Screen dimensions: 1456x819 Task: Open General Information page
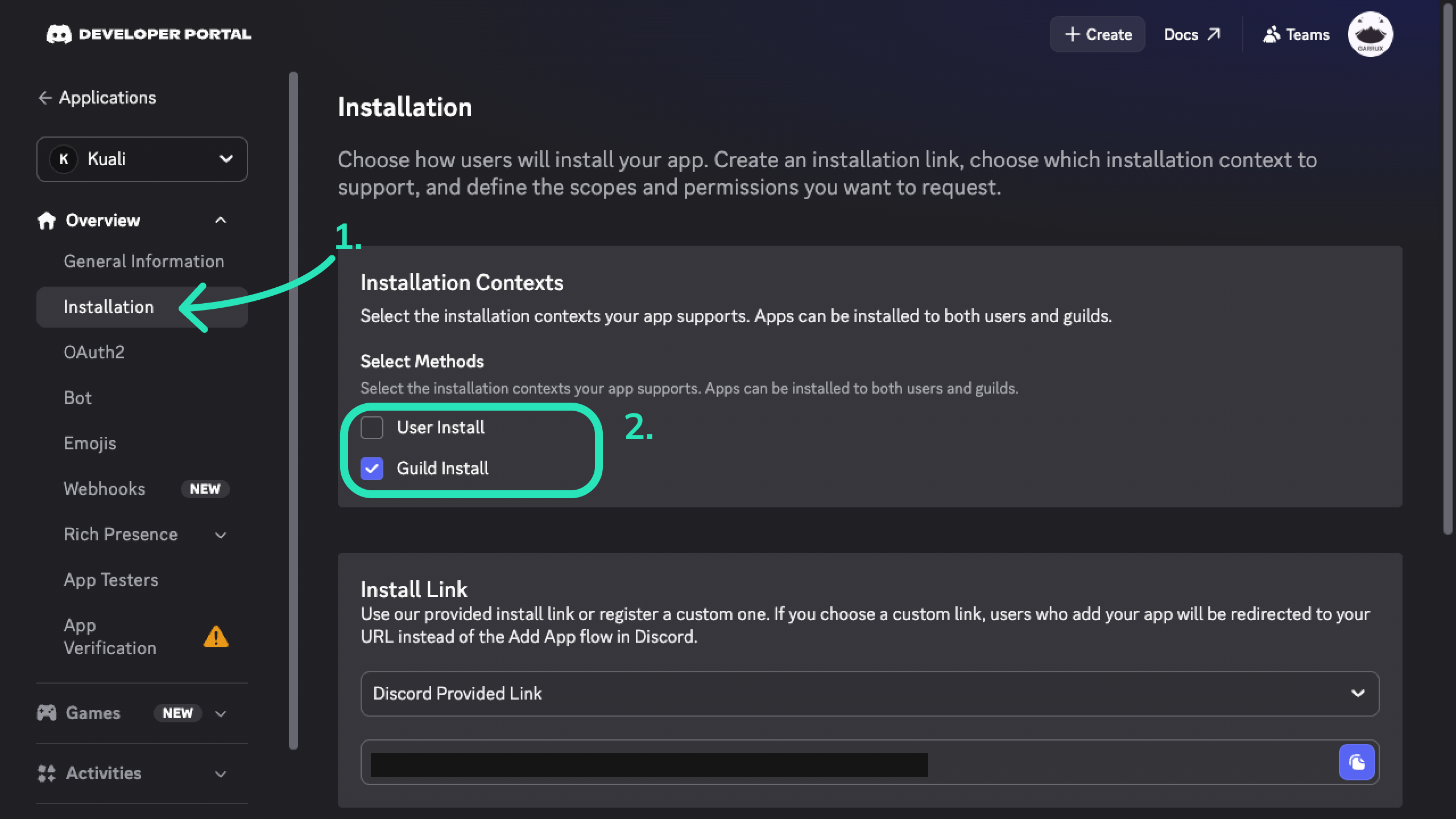144,261
